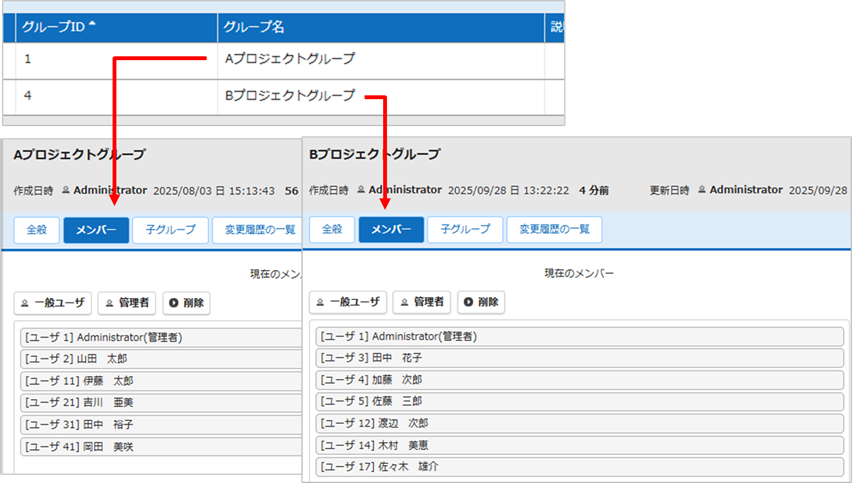The height and width of the screenshot is (483, 852).
Task: Switch to 全般 tab in B group panel
Action: point(331,230)
